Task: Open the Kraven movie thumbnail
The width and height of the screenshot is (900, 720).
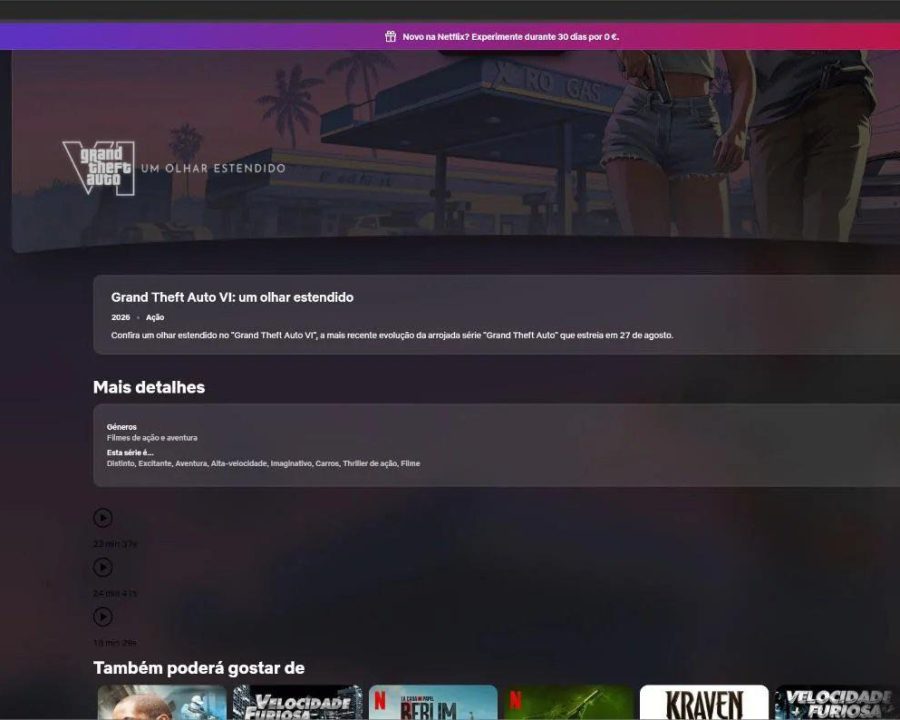Action: click(704, 702)
